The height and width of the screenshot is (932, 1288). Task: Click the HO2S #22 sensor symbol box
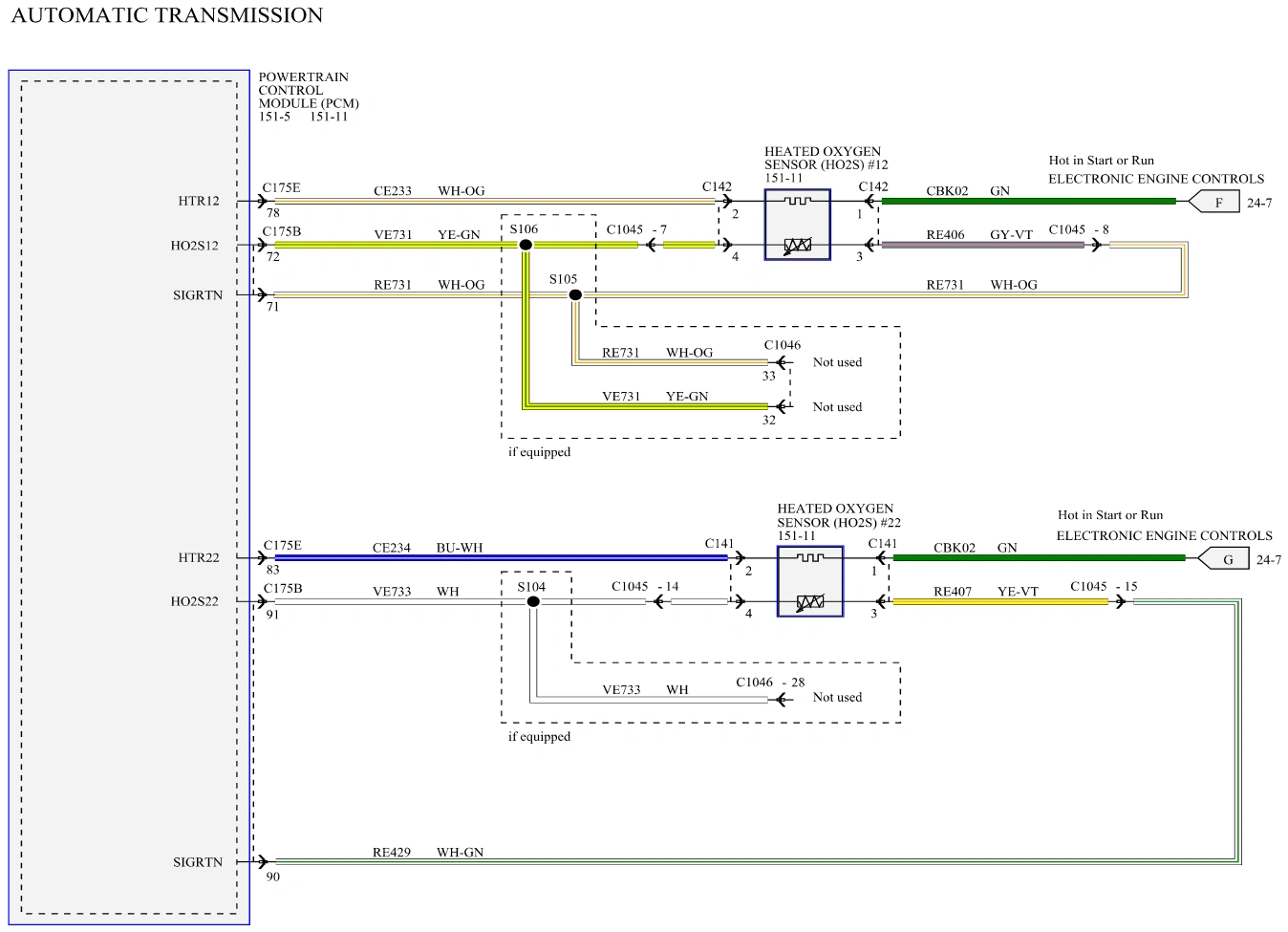click(810, 581)
